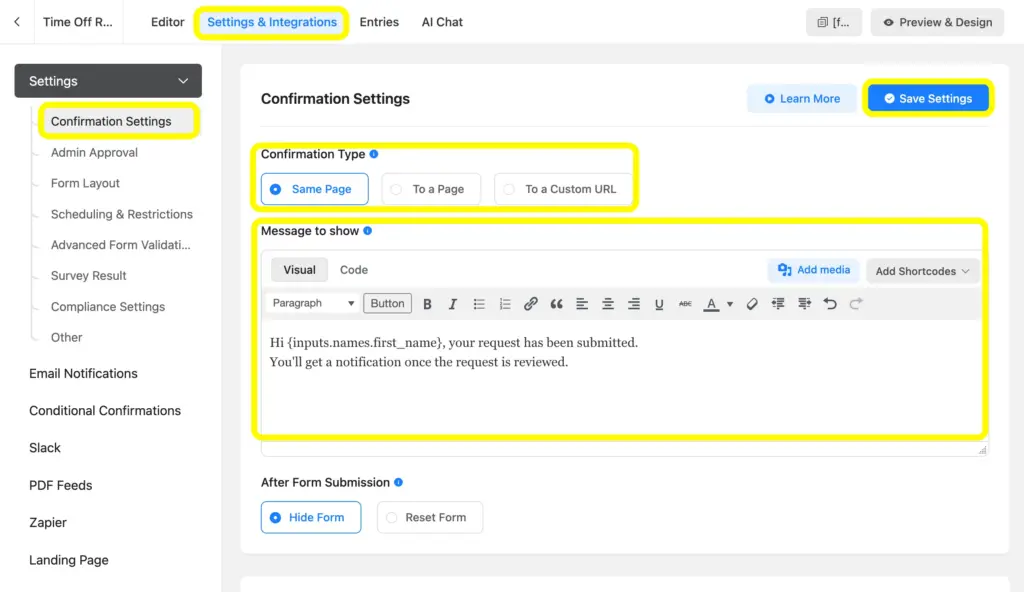Grab the editor resize handle corner
This screenshot has height=592, width=1024.
(x=982, y=450)
